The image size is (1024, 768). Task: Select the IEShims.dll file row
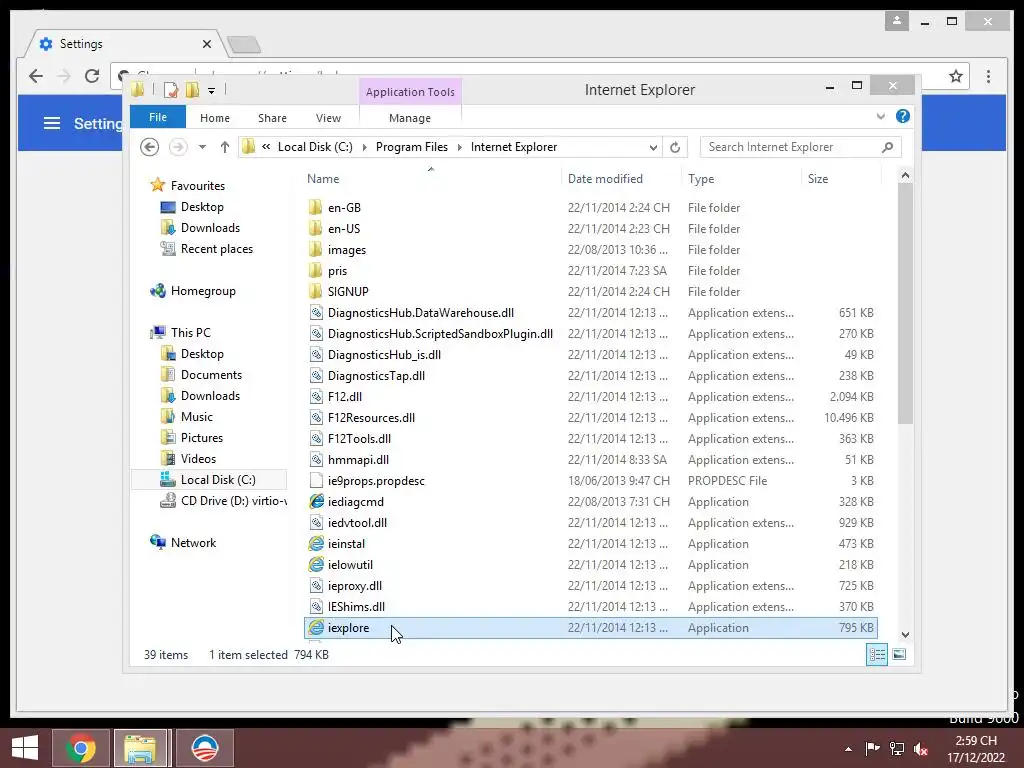pos(591,607)
